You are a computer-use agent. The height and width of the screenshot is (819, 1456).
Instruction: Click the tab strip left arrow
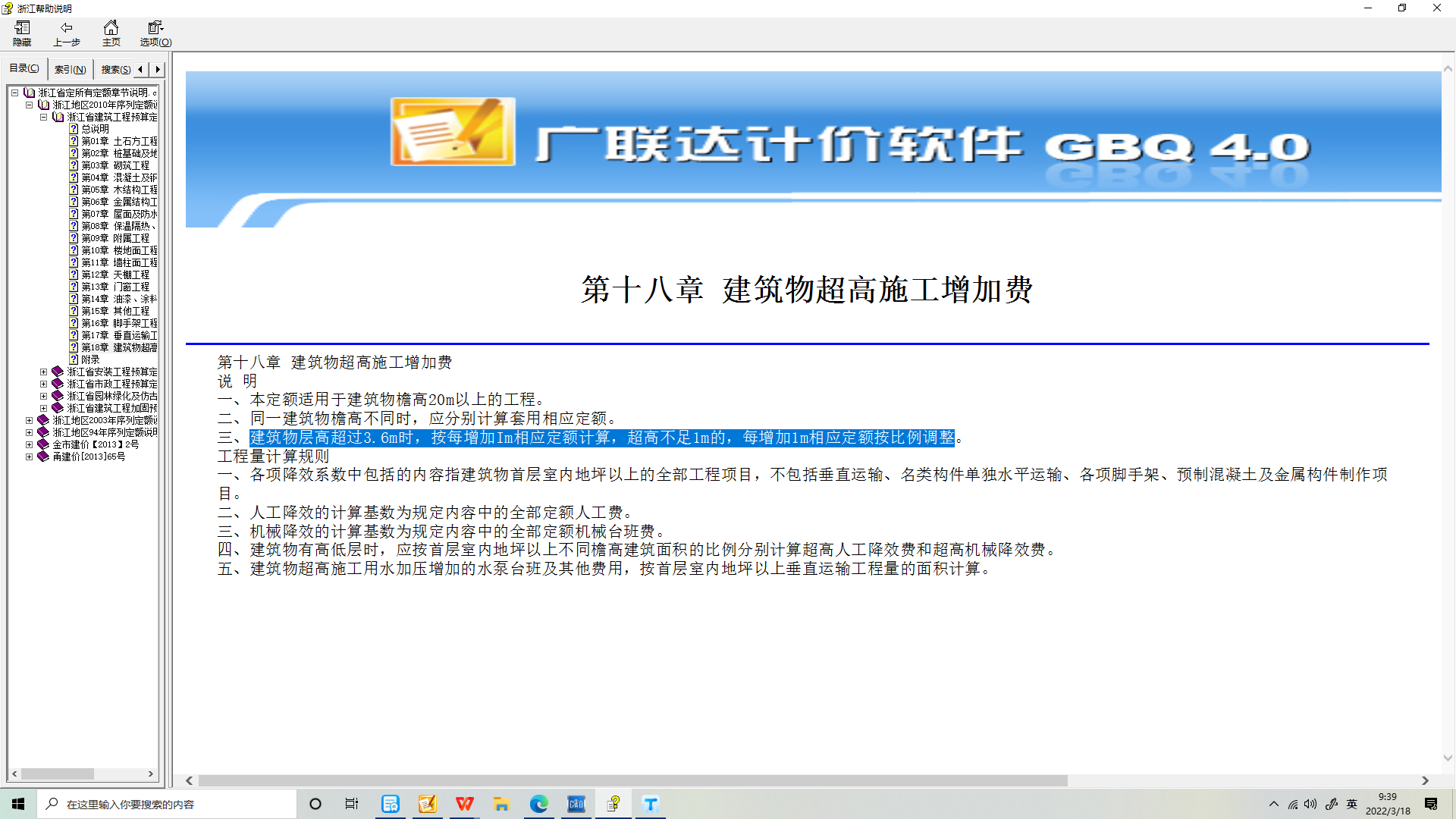point(140,69)
